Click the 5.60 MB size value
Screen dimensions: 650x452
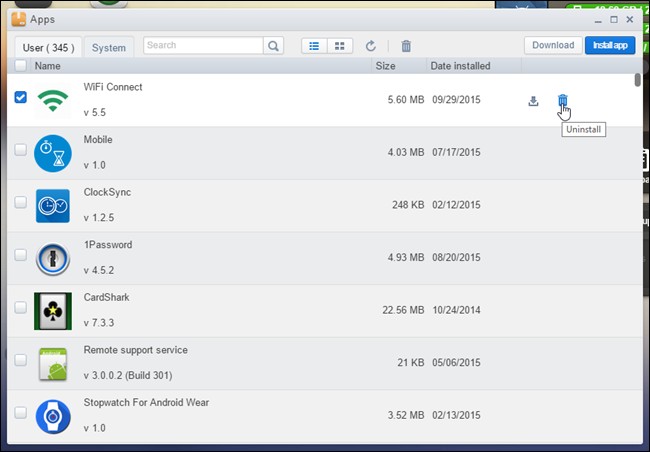click(406, 100)
